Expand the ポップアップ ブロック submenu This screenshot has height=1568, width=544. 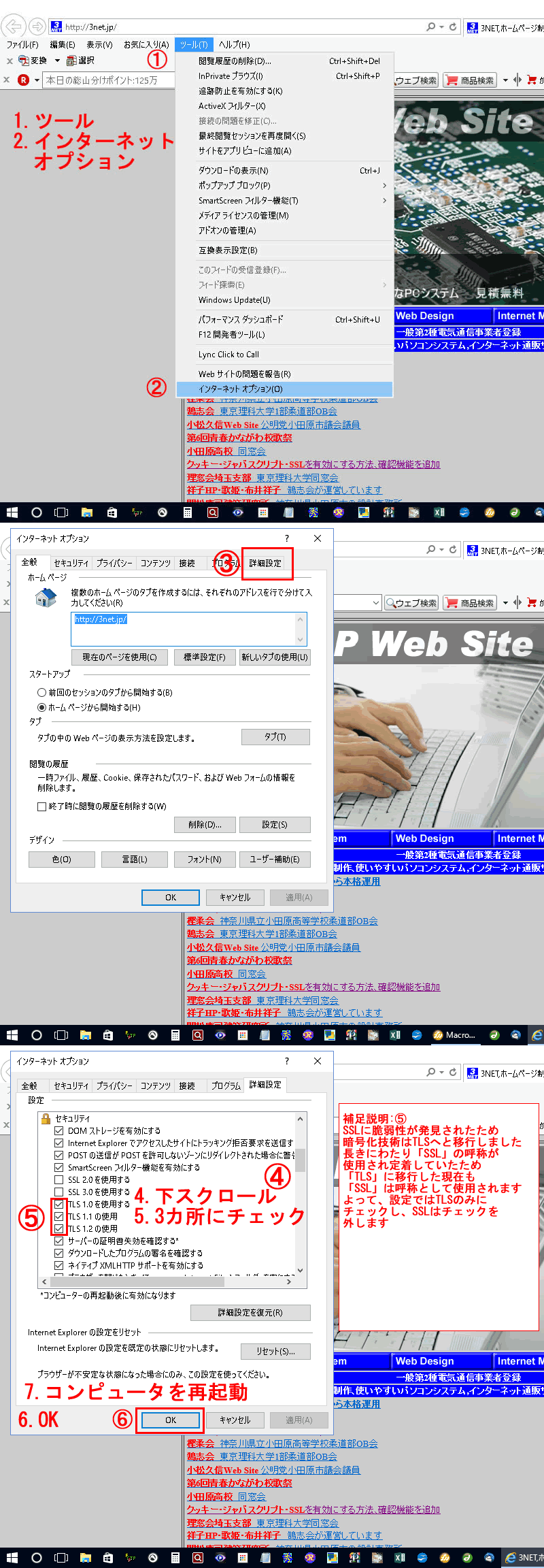pos(384,185)
